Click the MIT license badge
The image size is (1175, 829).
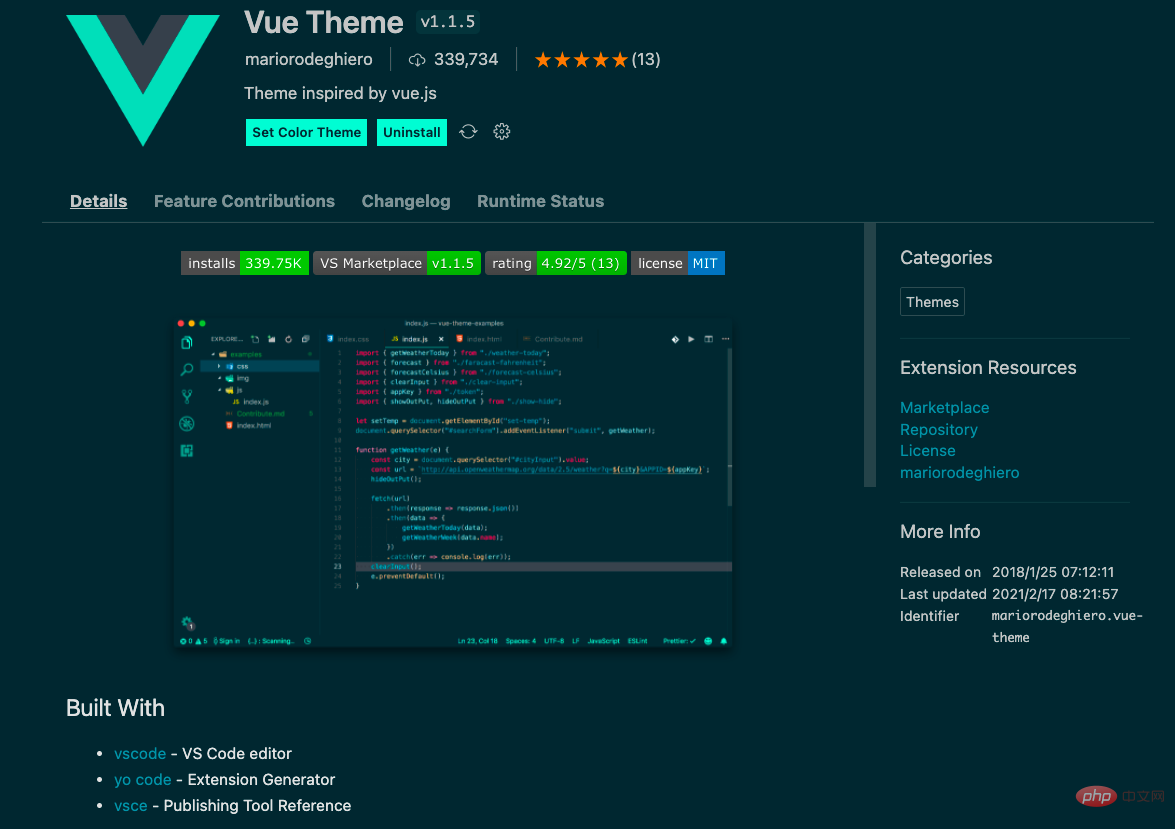point(706,263)
